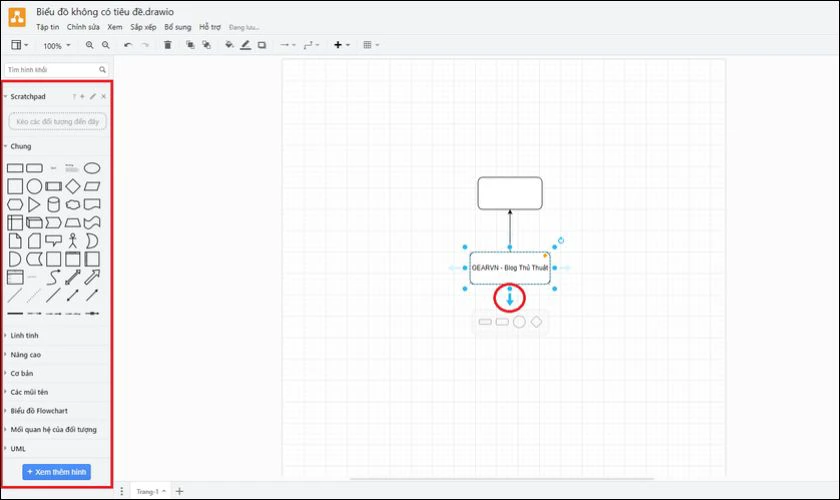Click the line color pencil icon
This screenshot has width=840, height=500.
(x=245, y=45)
